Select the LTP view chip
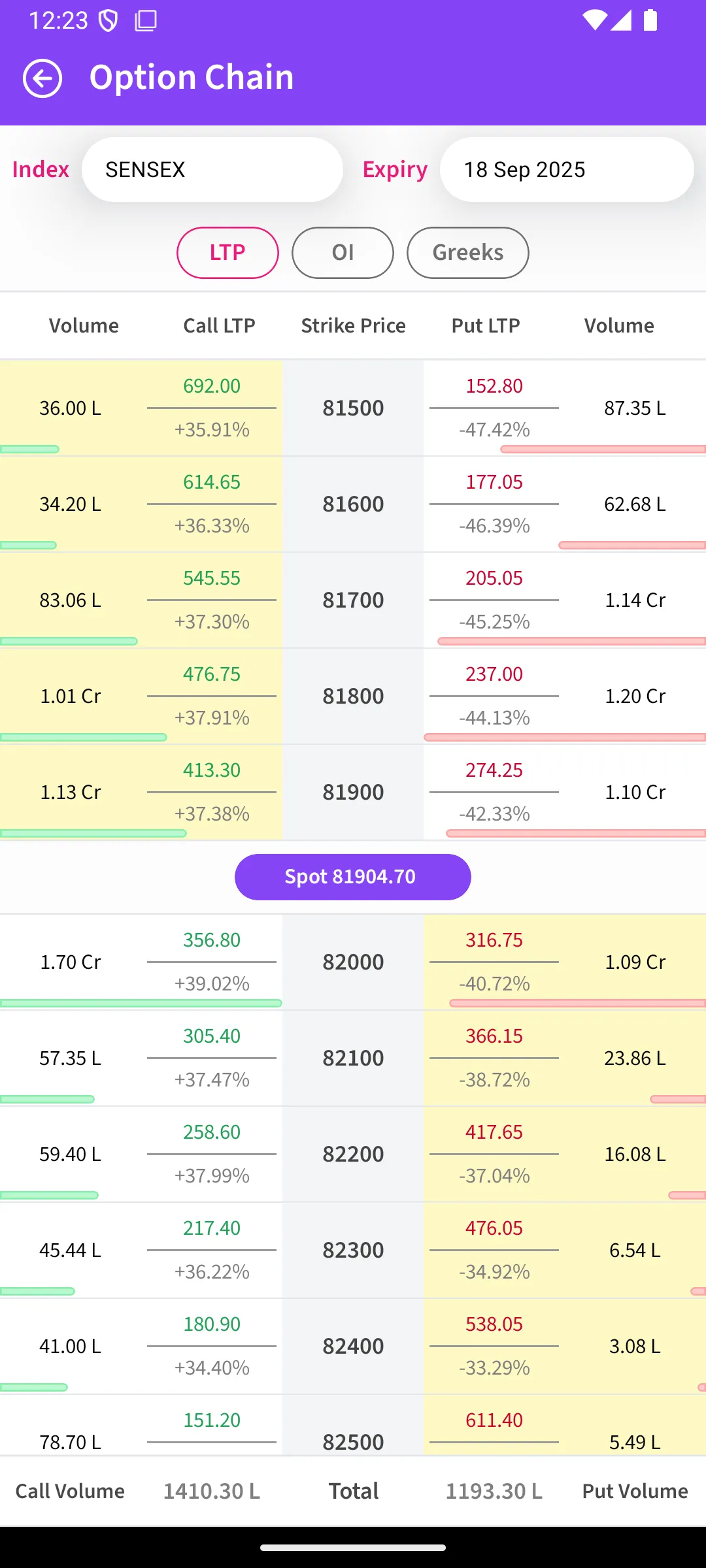Image resolution: width=706 pixels, height=1568 pixels. point(227,253)
